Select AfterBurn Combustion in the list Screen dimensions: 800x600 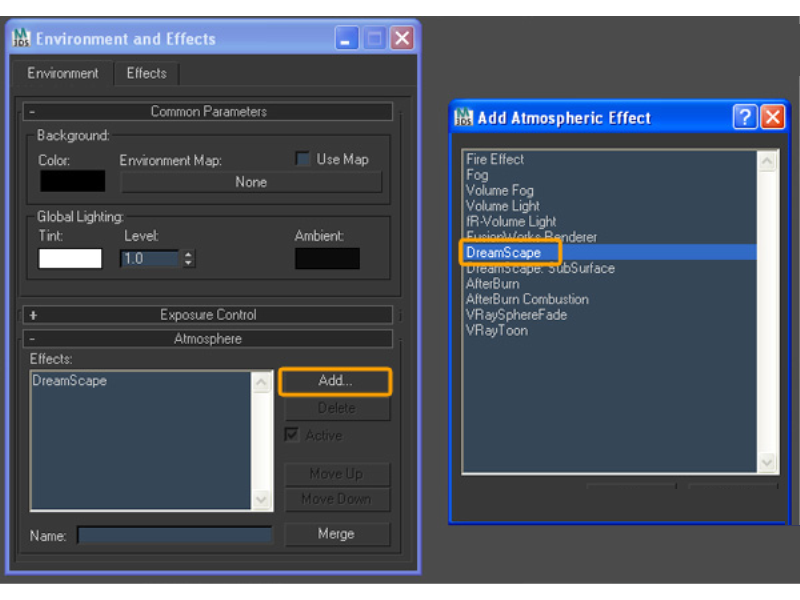[527, 299]
